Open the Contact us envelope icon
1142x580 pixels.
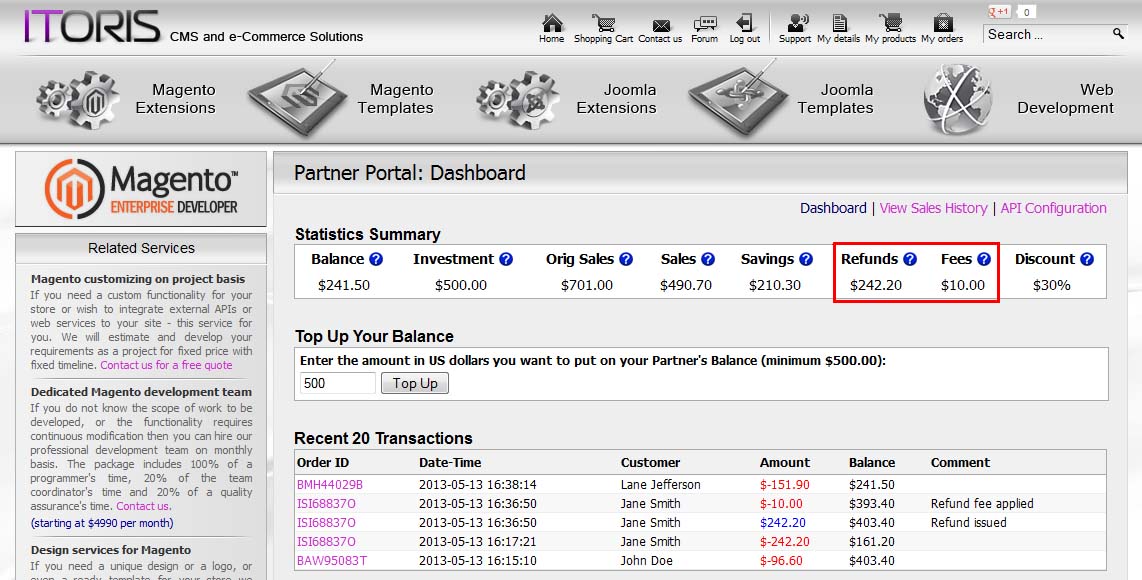click(x=661, y=26)
